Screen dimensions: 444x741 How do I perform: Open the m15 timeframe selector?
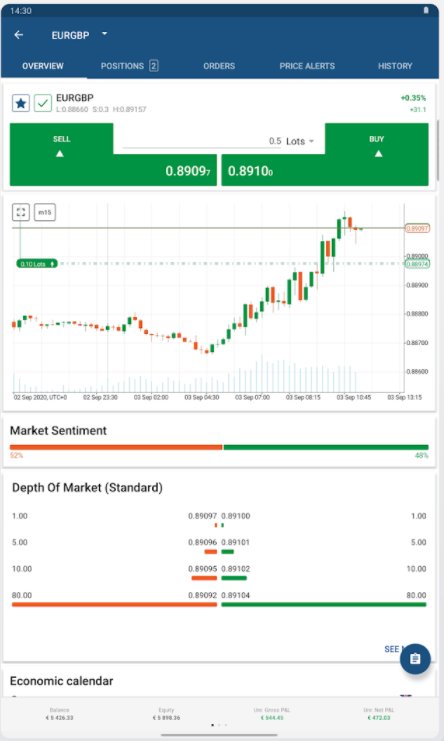click(45, 212)
